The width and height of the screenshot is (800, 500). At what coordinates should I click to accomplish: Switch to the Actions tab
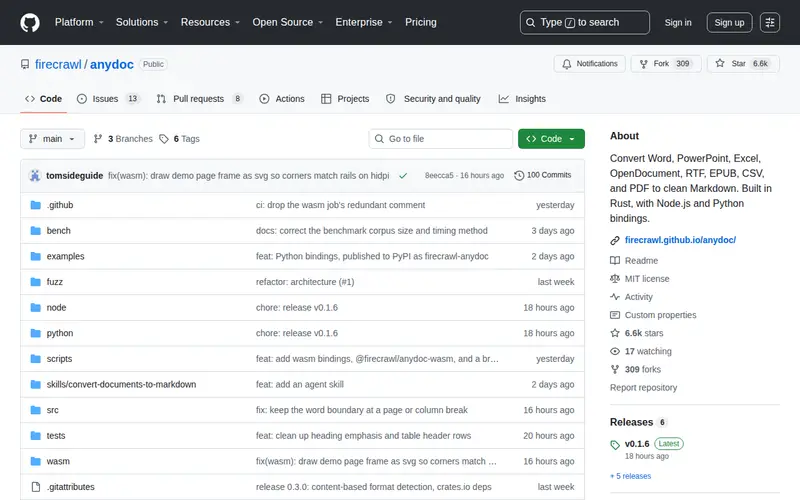[282, 99]
